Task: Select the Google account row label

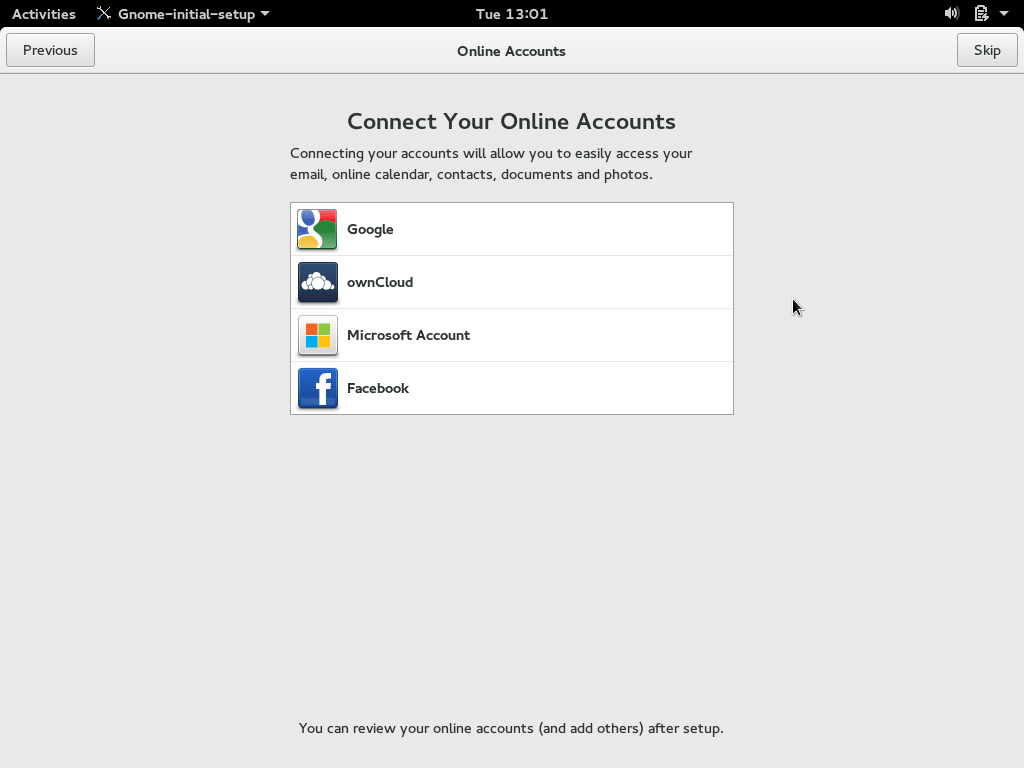Action: [x=370, y=229]
